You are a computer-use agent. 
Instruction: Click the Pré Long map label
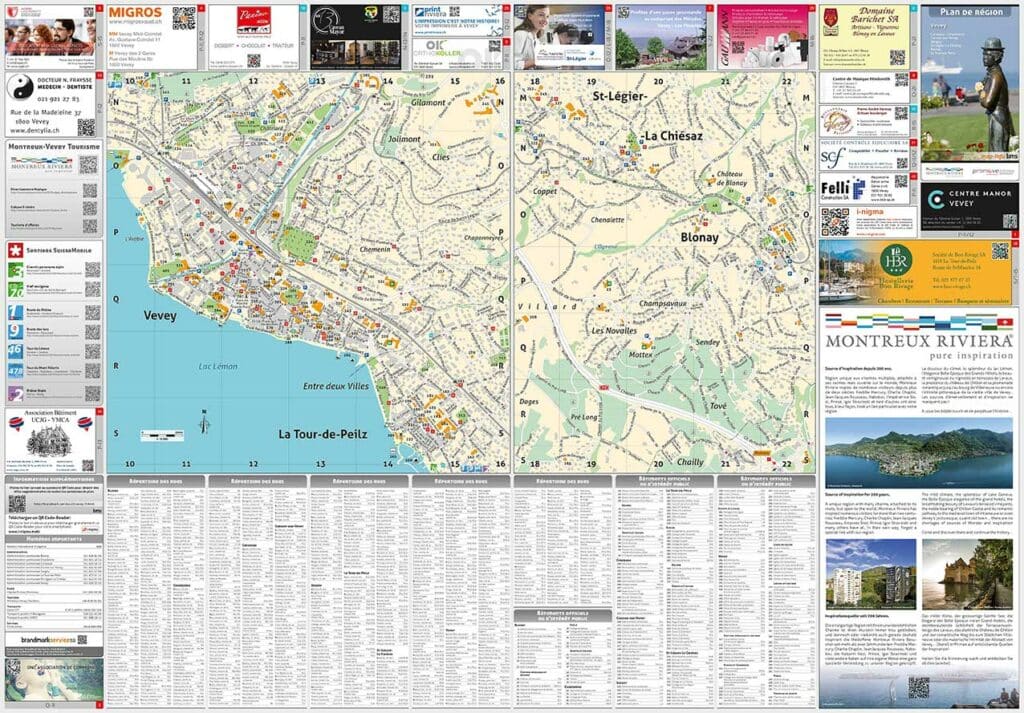pos(584,417)
